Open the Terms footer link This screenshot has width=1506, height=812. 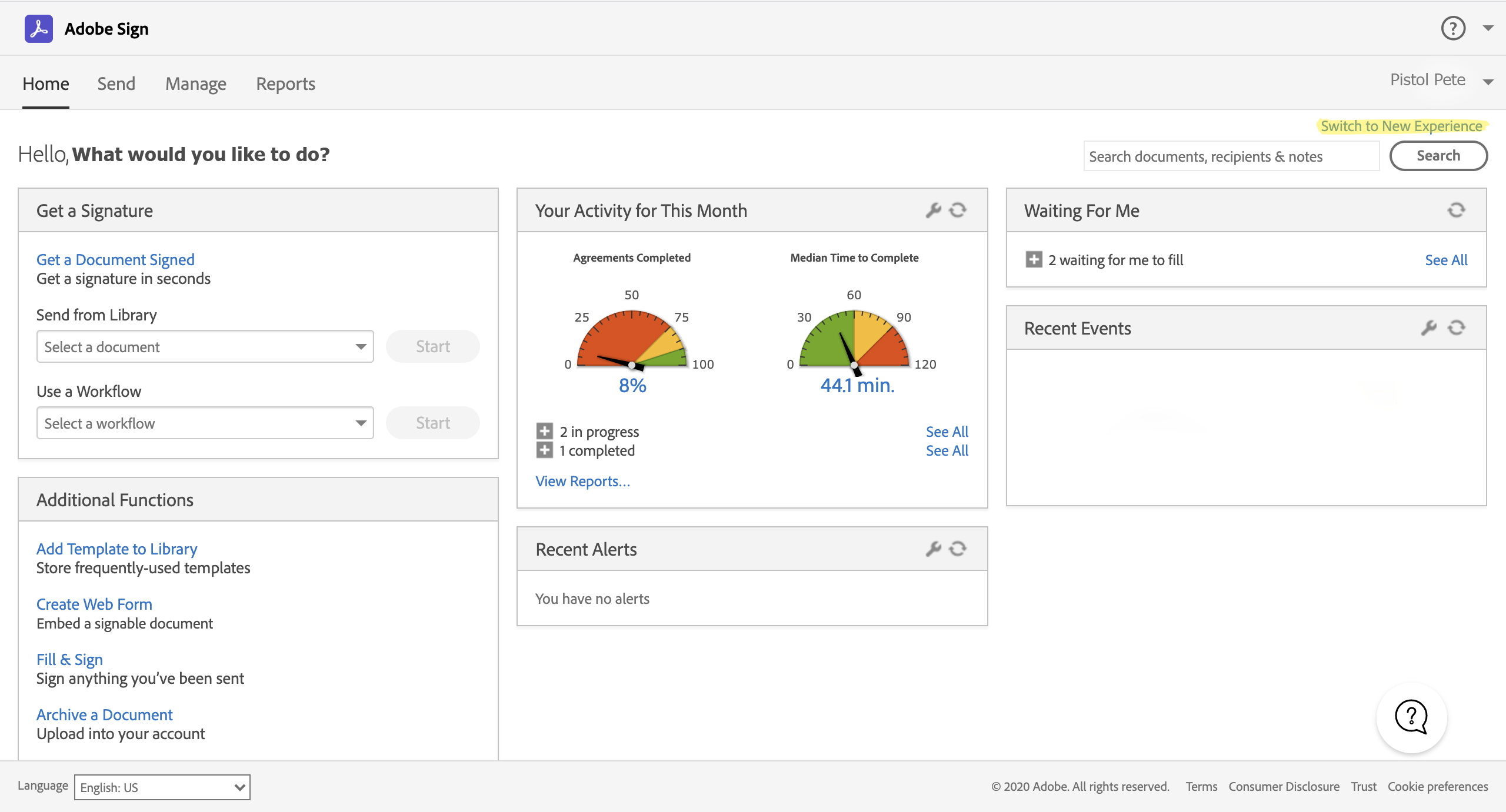(x=1201, y=787)
